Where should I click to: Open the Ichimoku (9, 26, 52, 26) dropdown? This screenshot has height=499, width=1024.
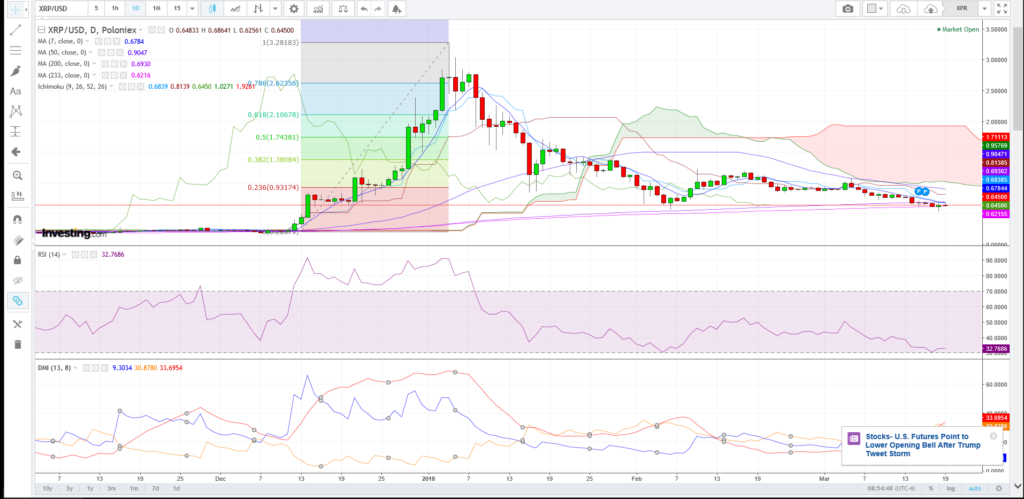112,86
